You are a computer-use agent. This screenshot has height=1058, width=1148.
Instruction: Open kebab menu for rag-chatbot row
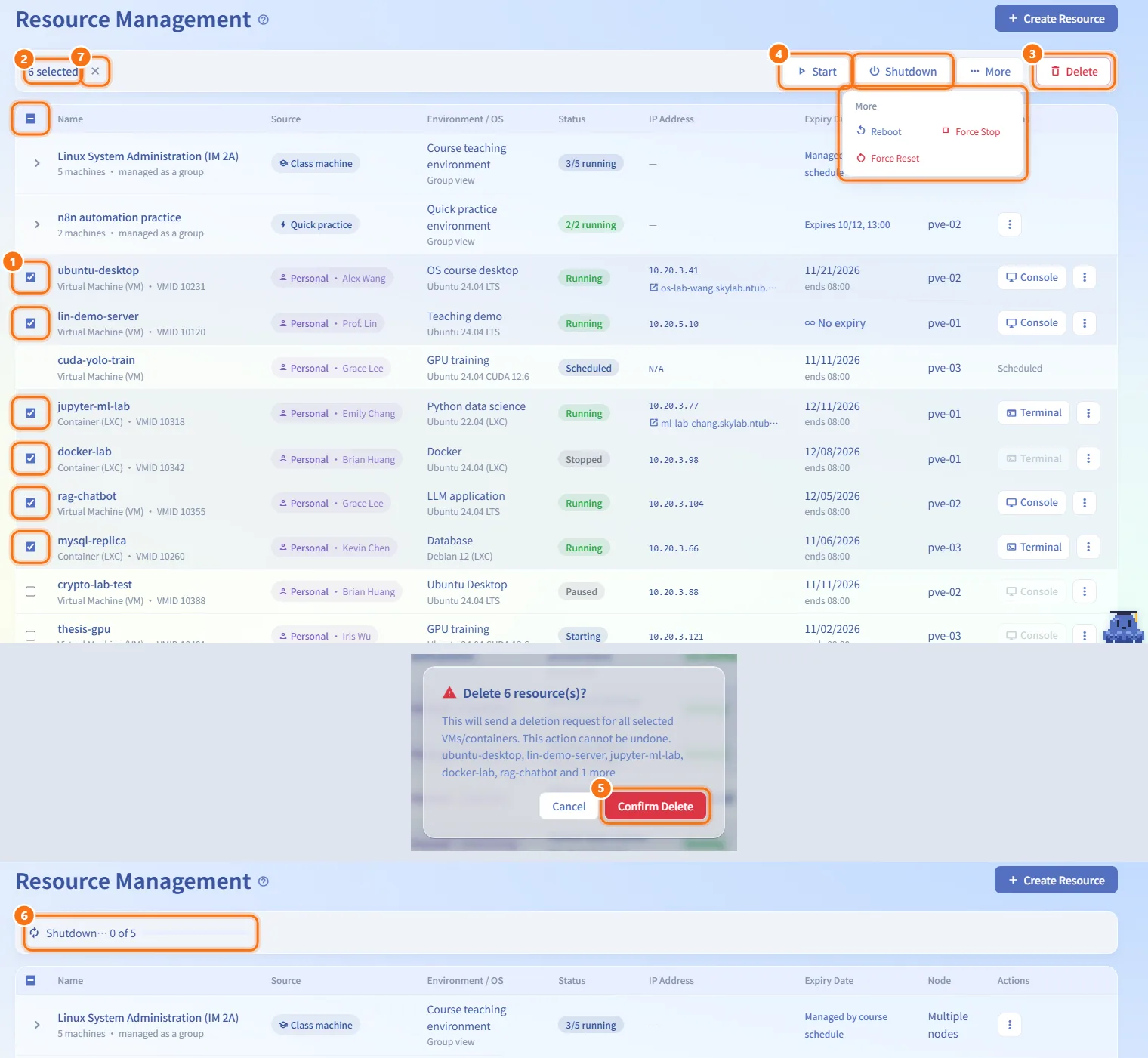coord(1085,503)
